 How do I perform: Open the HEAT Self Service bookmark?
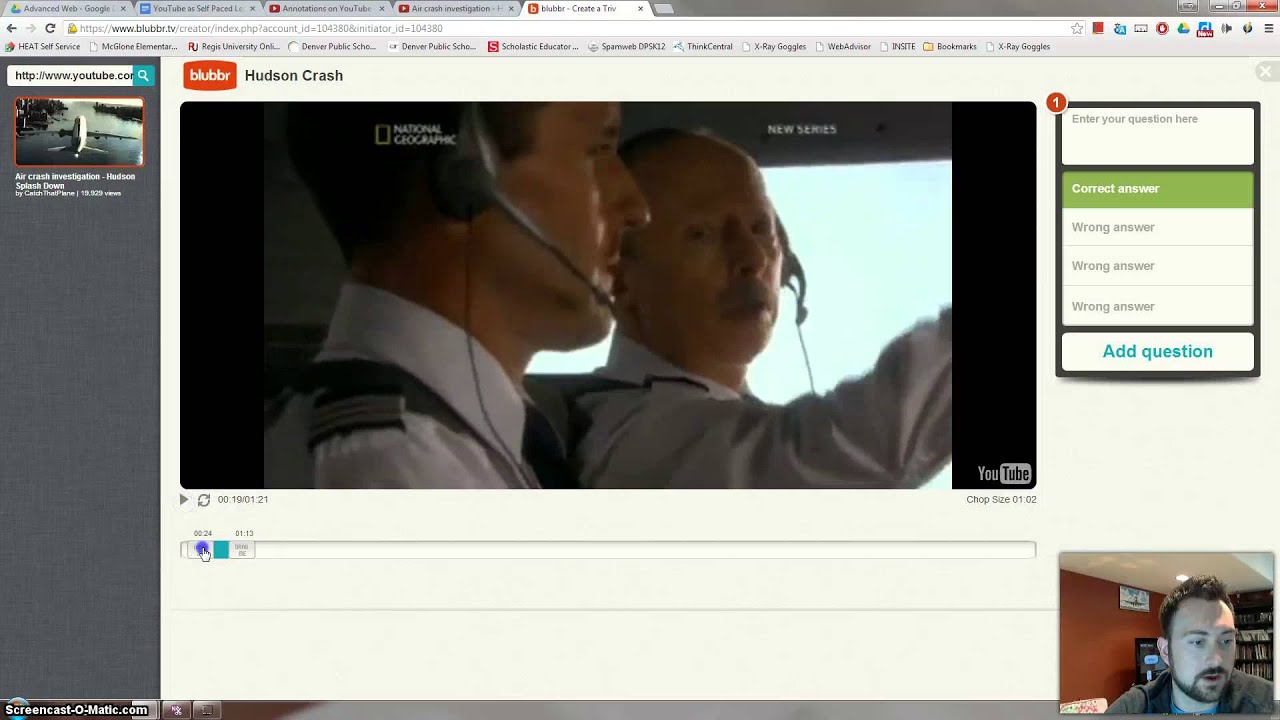(x=43, y=46)
